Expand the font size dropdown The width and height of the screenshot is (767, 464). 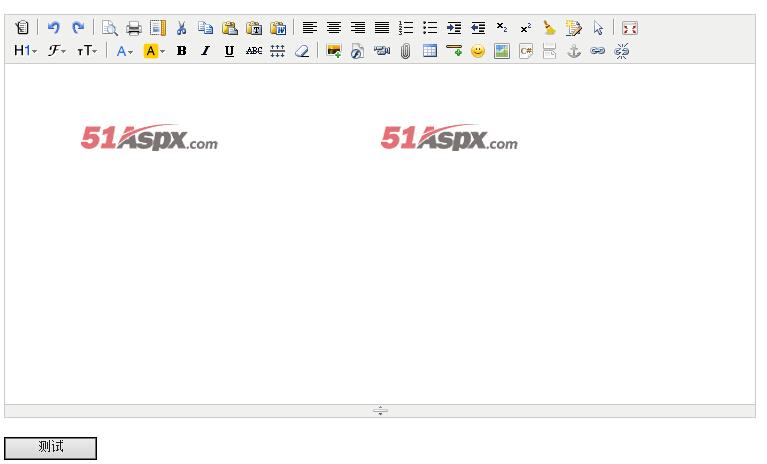point(88,51)
